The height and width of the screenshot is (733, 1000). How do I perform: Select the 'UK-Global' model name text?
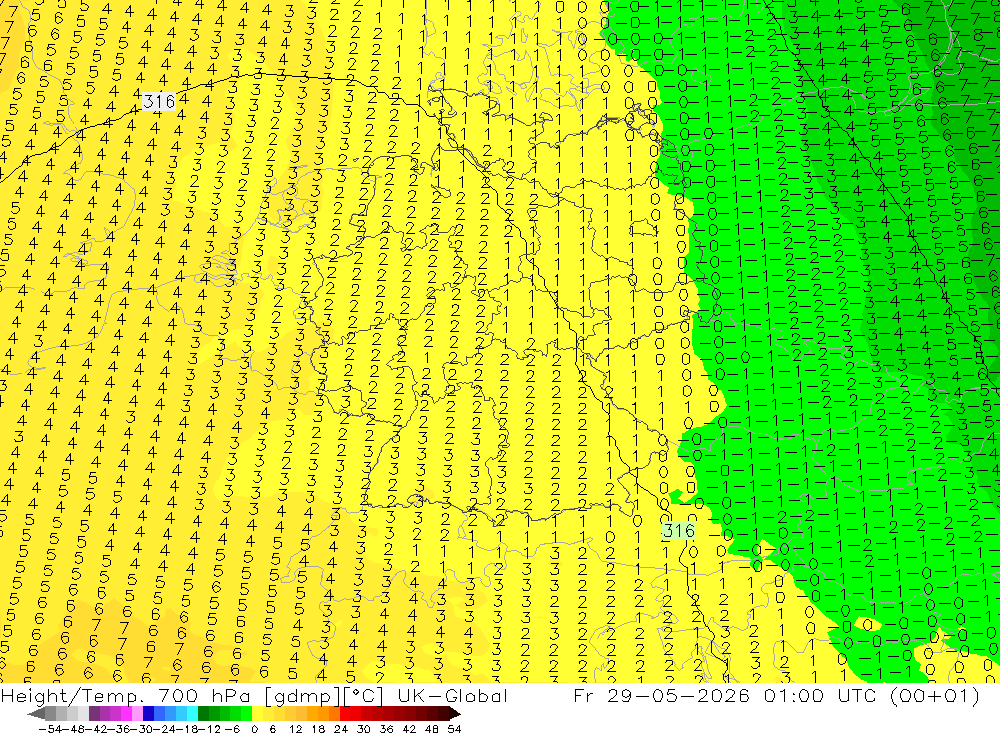tap(452, 695)
